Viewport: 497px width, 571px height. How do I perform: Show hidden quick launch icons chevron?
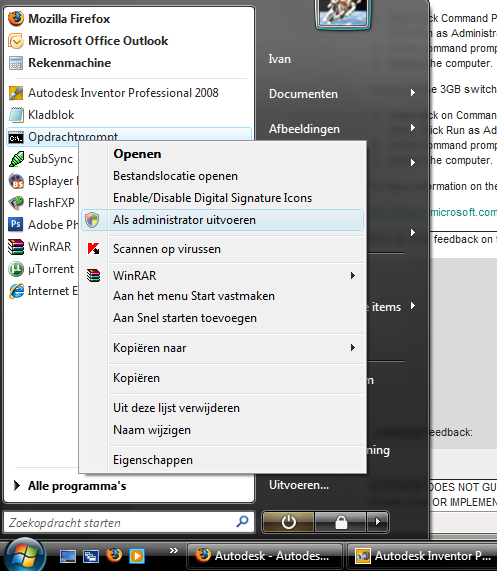[174, 550]
